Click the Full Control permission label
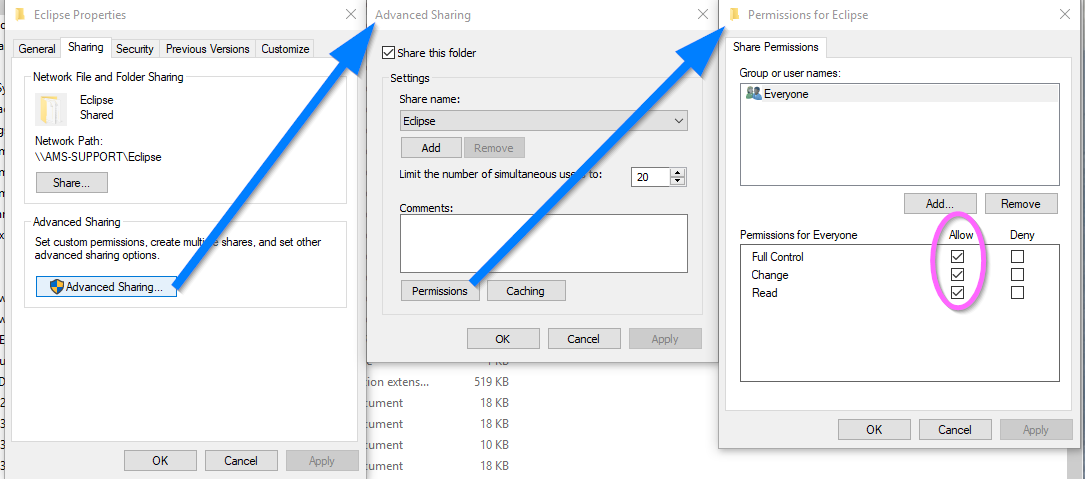 [778, 257]
